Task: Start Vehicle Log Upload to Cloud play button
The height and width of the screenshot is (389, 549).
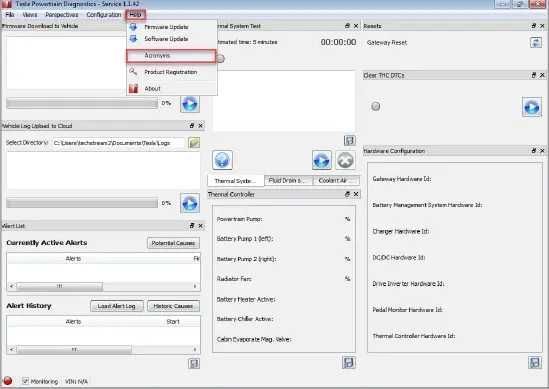Action: pyautogui.click(x=190, y=203)
